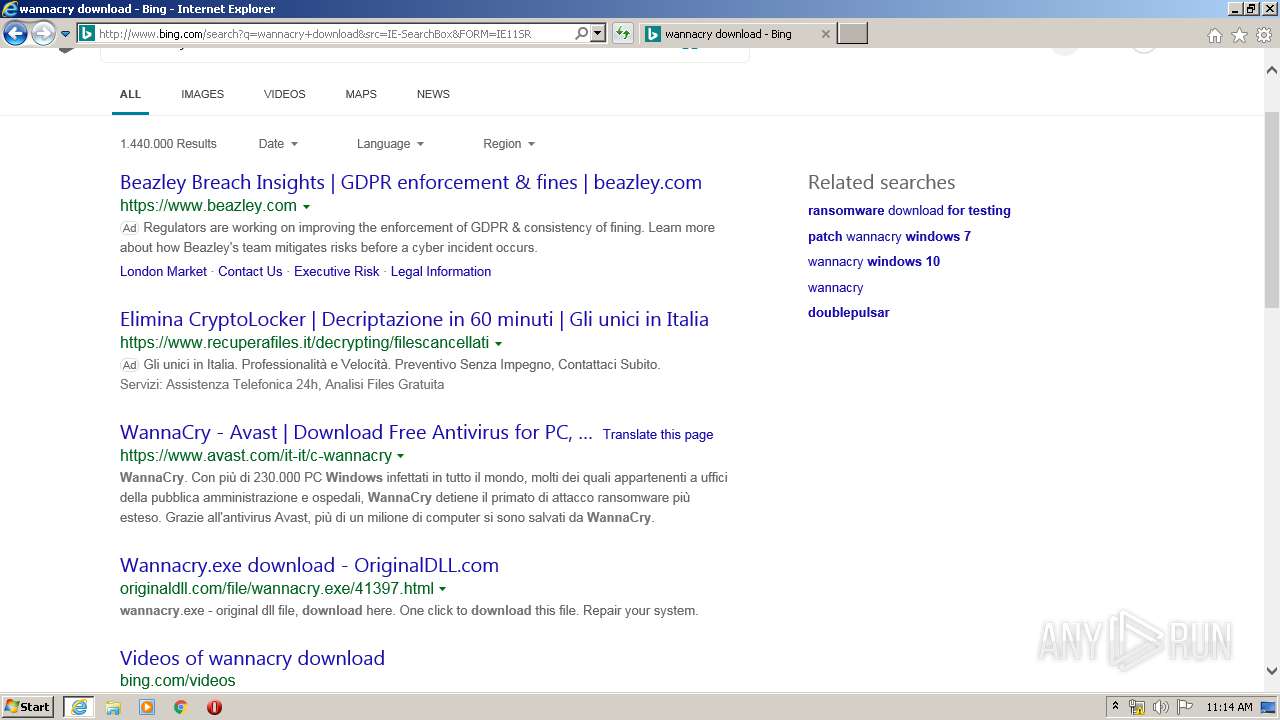
Task: Click the Show desktop tray icon
Action: (1269, 707)
